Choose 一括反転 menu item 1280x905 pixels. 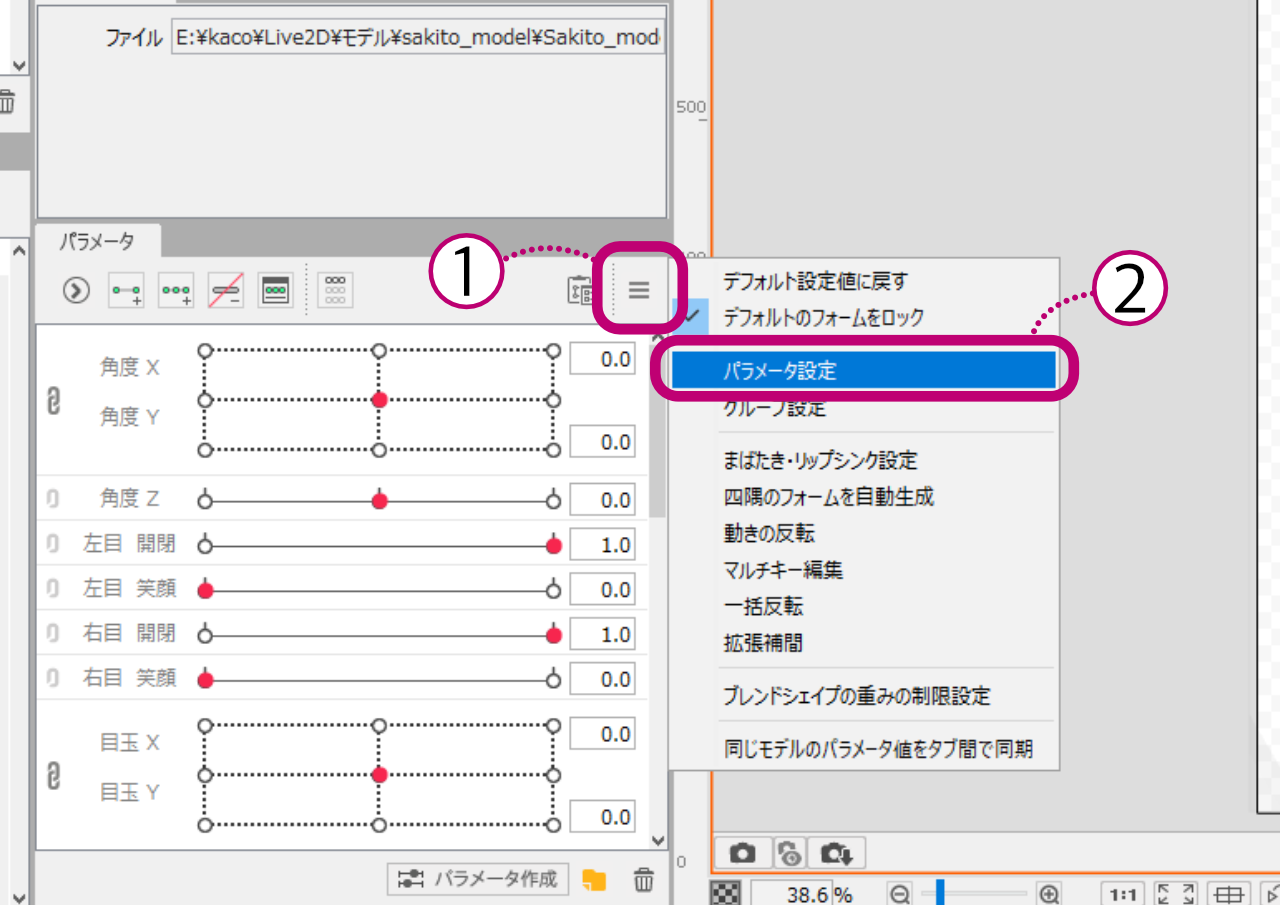click(x=864, y=606)
